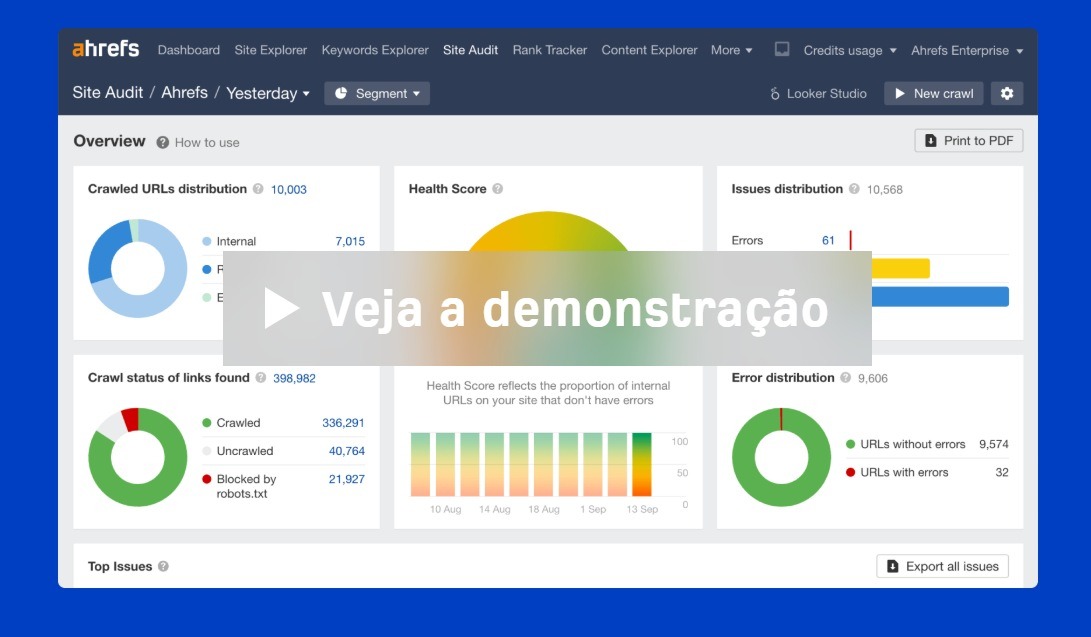
Task: Click help icon next to Crawled URLs distribution
Action: point(258,188)
